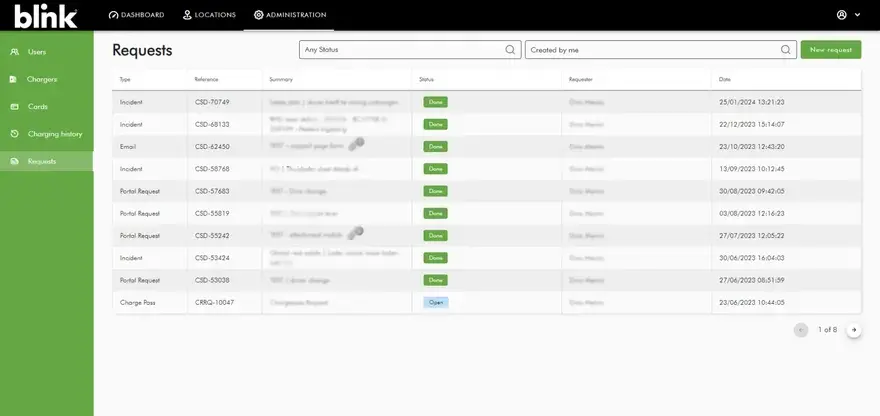Screen dimensions: 880x416
Task: Click the Open status badge on CRRQ-10047
Action: pyautogui.click(x=436, y=303)
